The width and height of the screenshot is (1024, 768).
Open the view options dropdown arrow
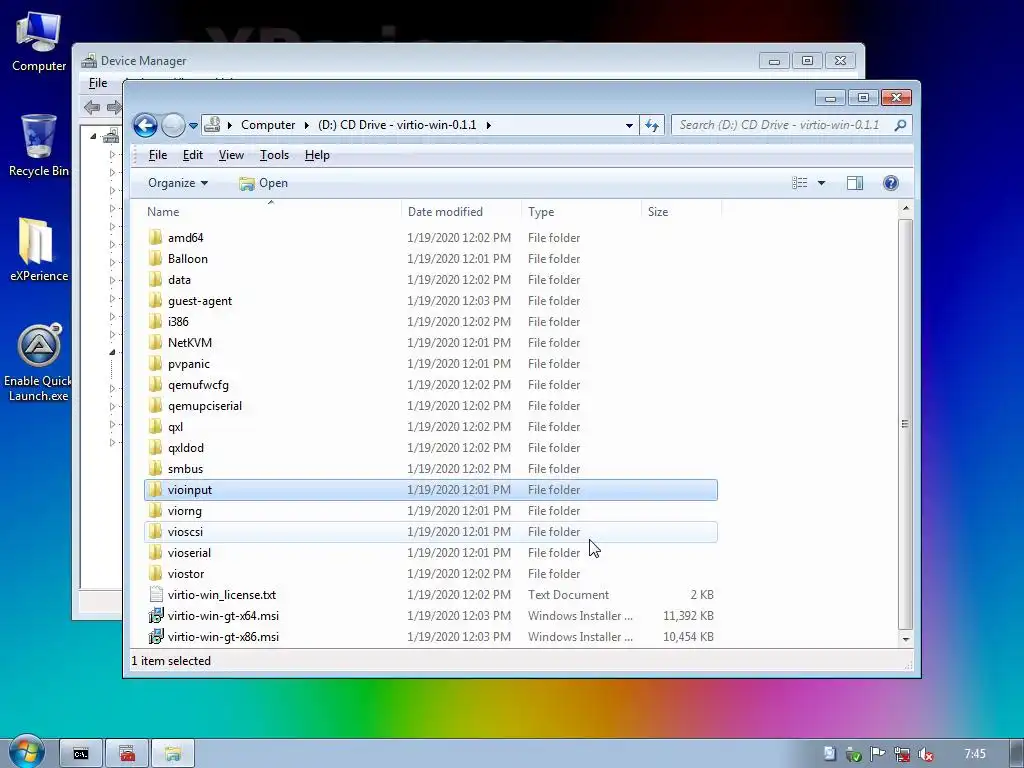click(821, 183)
